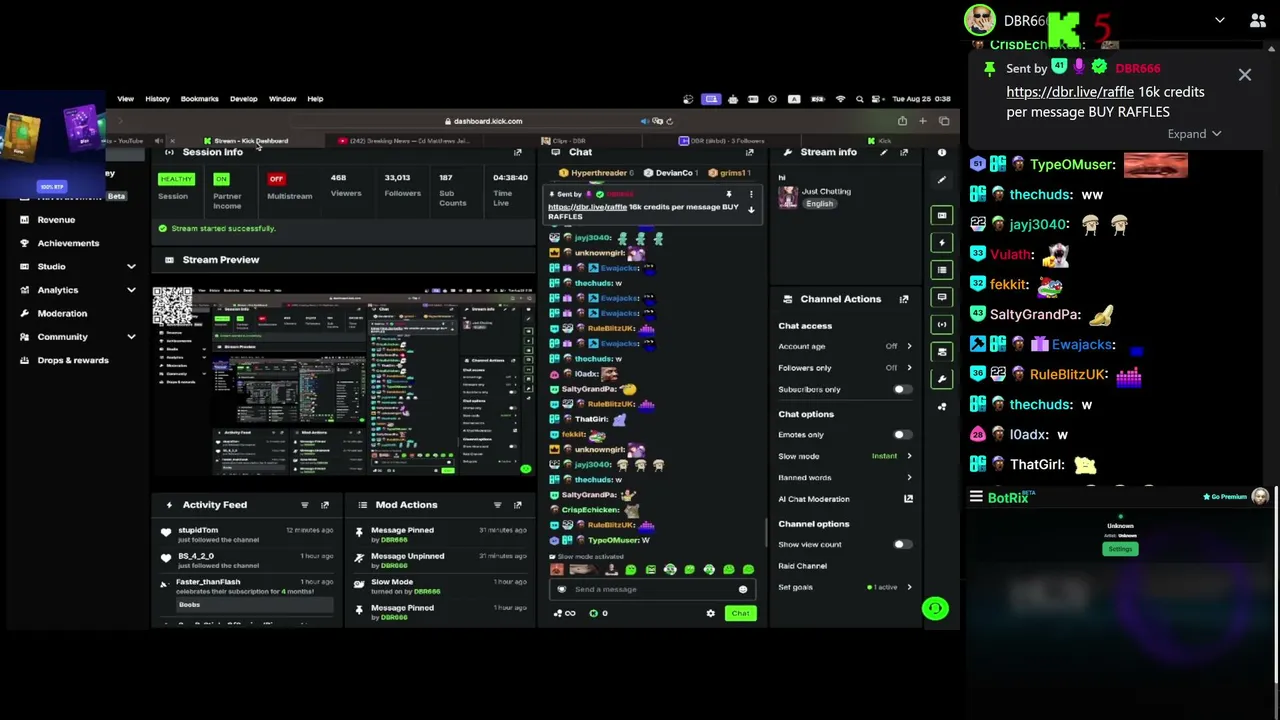Pop out the Channel Actions panel
1280x720 pixels.
904,299
